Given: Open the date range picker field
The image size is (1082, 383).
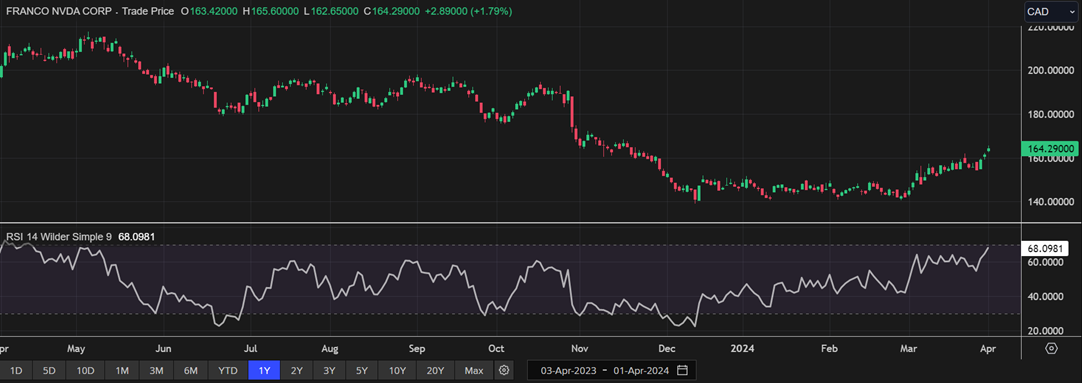Looking at the screenshot, I should click(x=611, y=371).
